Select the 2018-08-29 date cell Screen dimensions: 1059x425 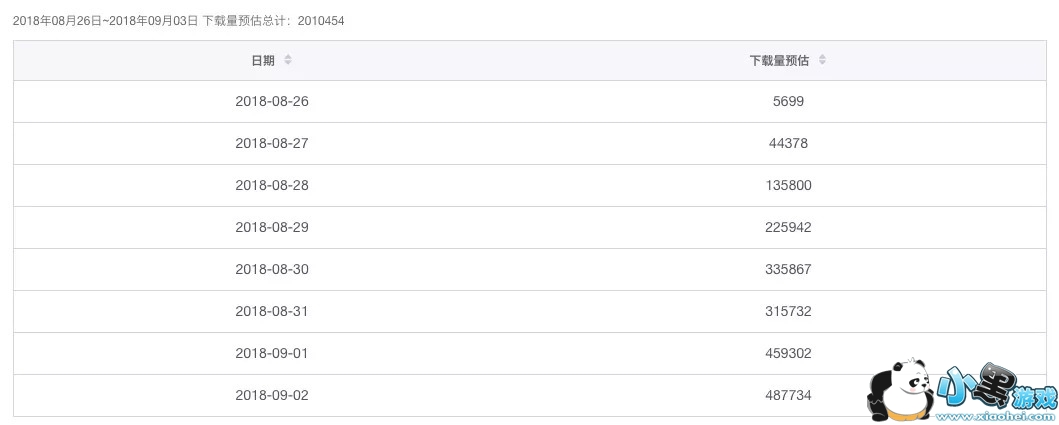pos(272,227)
